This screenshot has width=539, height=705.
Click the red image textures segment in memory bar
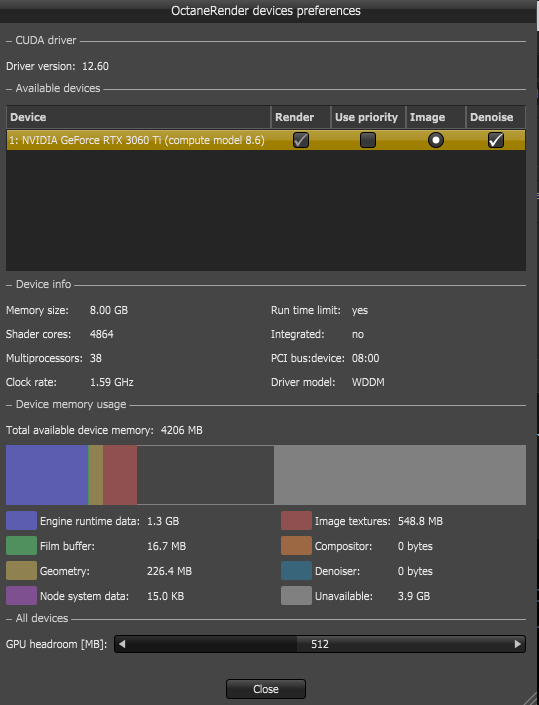(x=120, y=475)
